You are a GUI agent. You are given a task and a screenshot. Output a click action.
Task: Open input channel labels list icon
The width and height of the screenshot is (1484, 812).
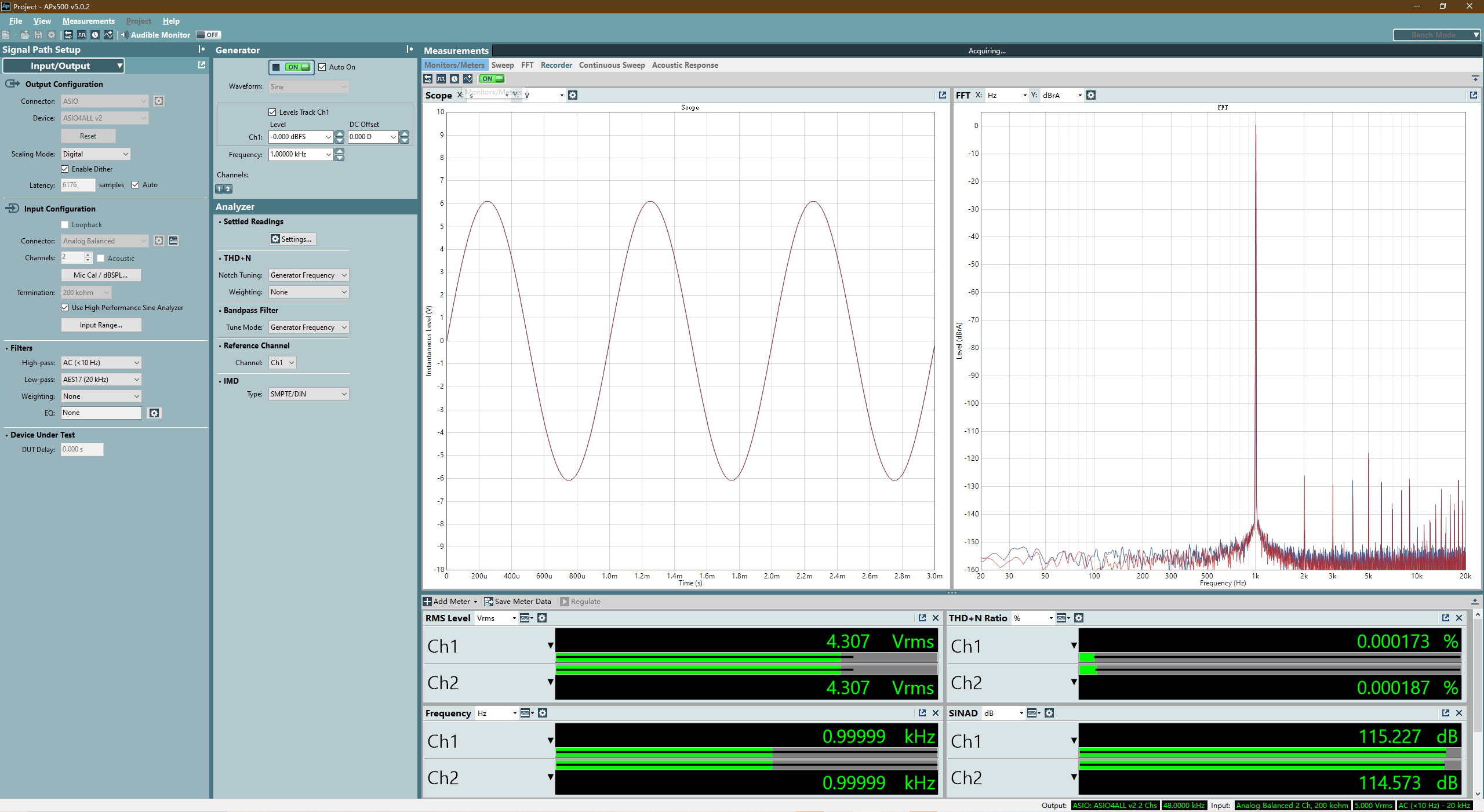click(173, 241)
